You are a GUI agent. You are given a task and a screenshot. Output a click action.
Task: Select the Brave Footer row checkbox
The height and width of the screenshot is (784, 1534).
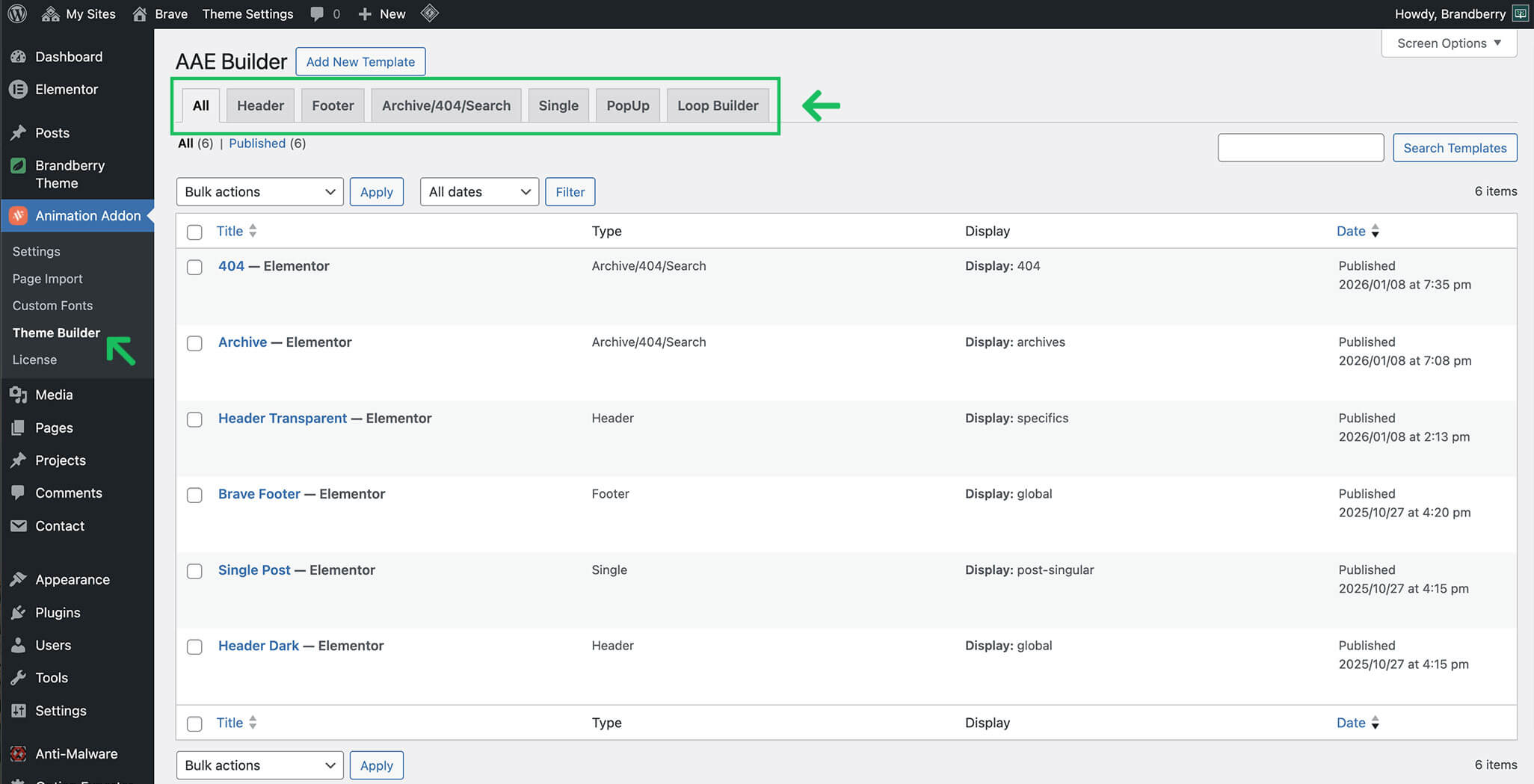194,496
